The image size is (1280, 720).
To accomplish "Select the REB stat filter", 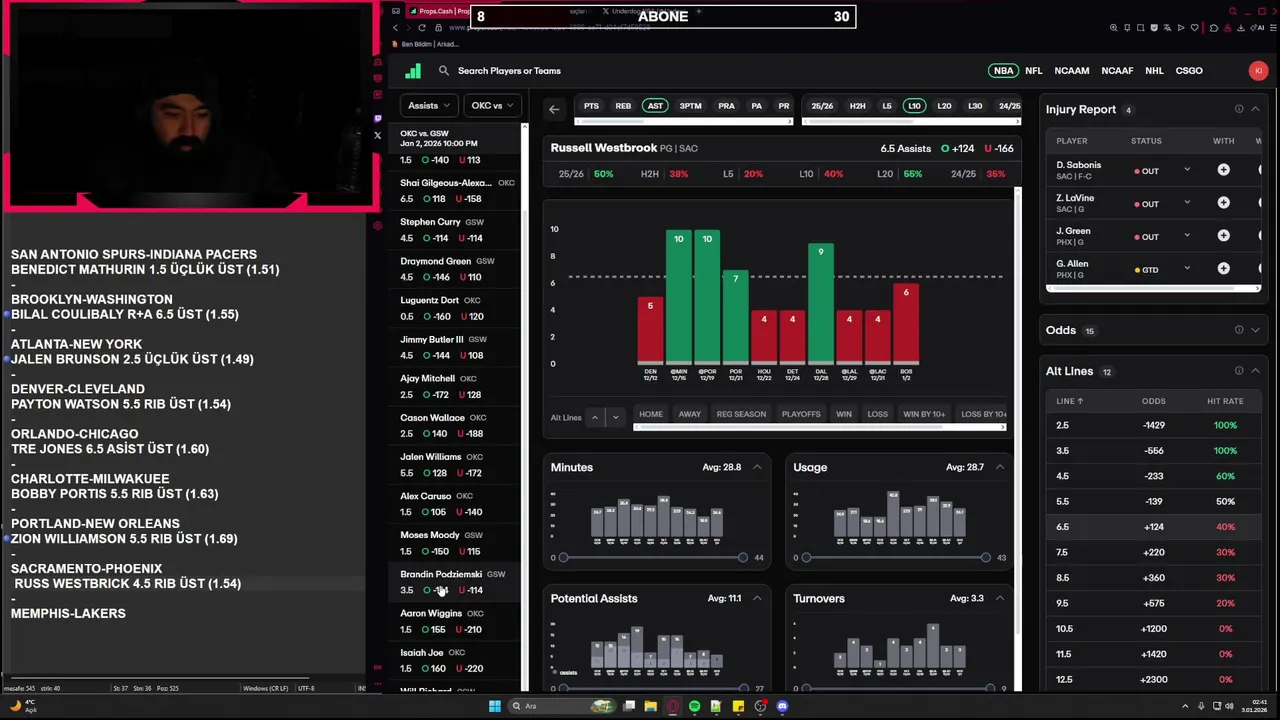I will [623, 106].
